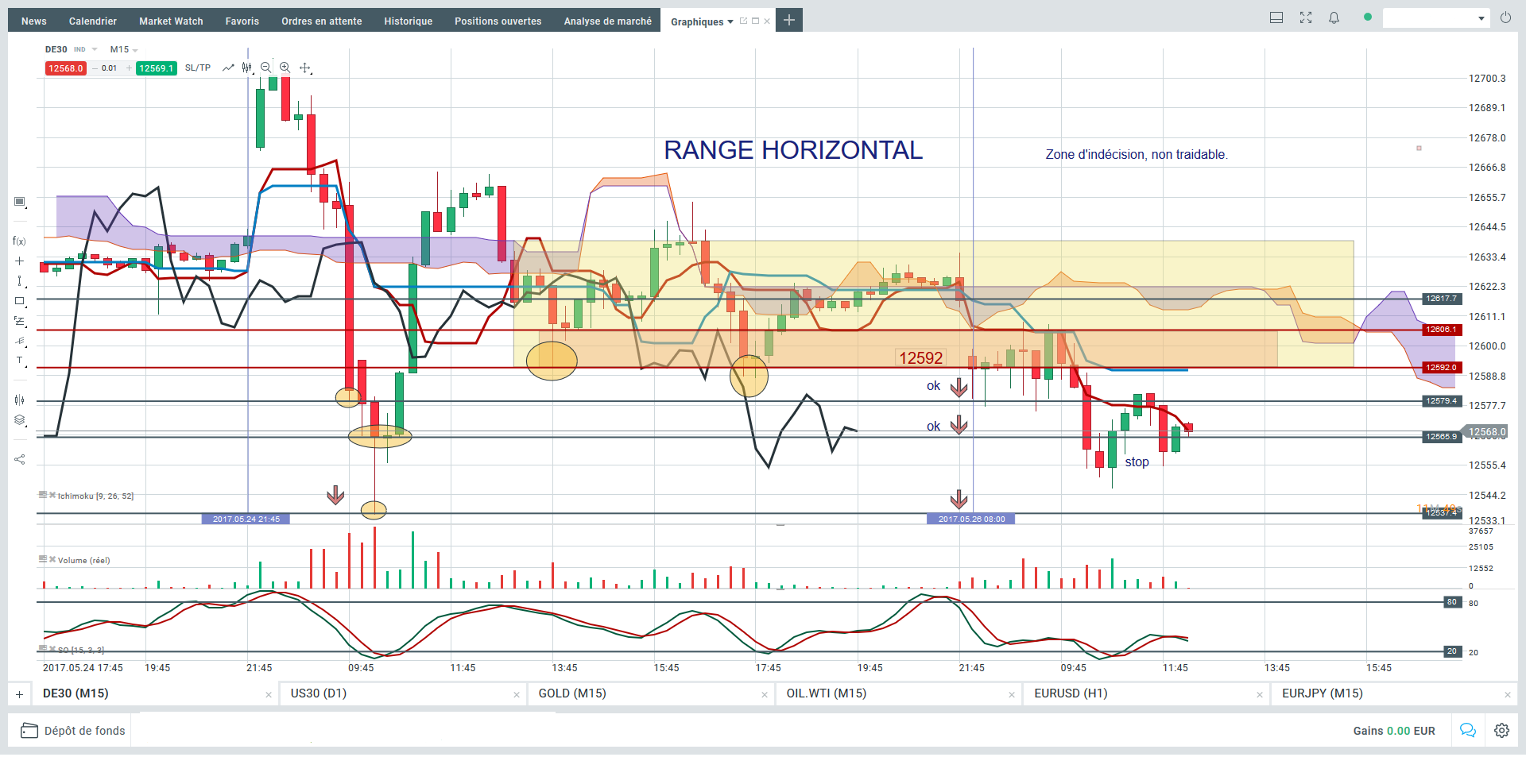This screenshot has width=1526, height=784.
Task: Open the Historique tab
Action: coord(409,21)
